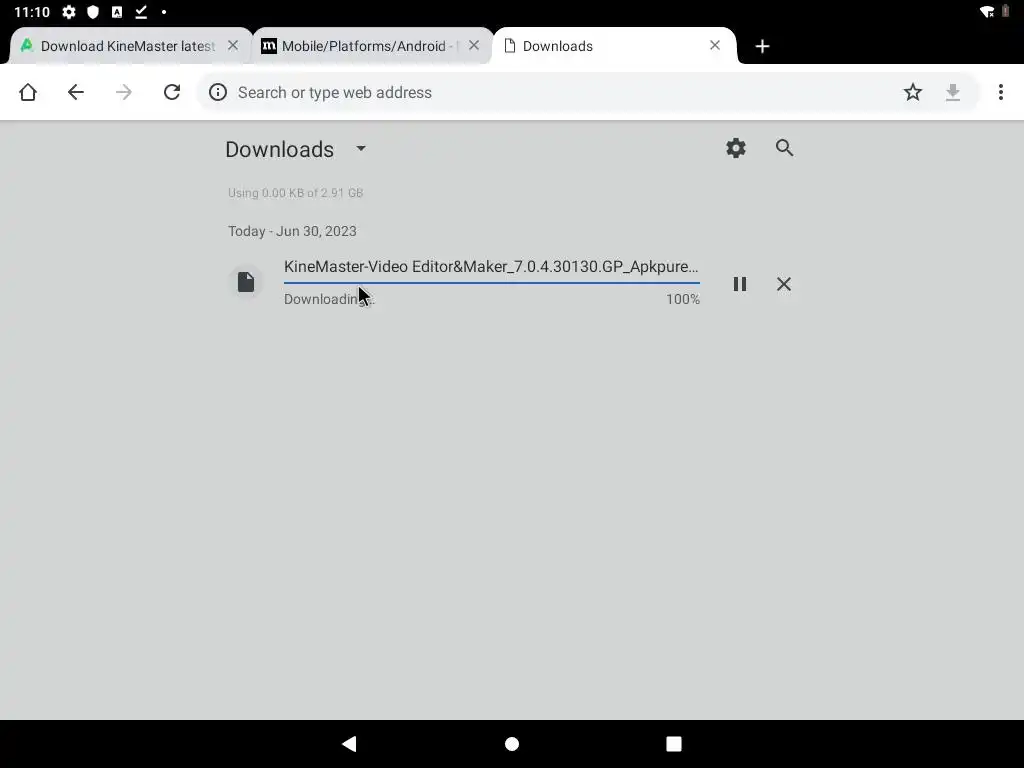Bookmark this page with the star
Viewport: 1024px width, 768px height.
(912, 92)
